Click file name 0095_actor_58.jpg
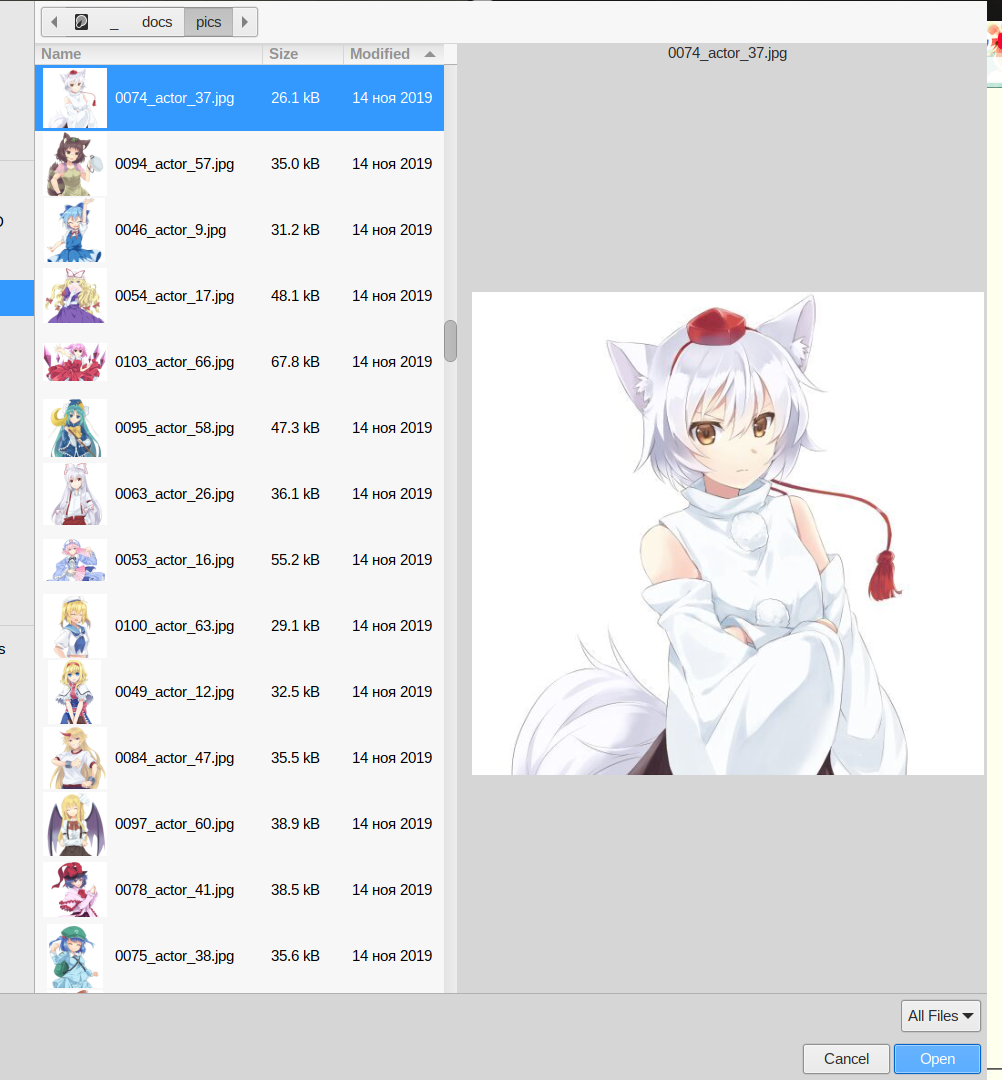This screenshot has height=1080, width=1002. [174, 428]
